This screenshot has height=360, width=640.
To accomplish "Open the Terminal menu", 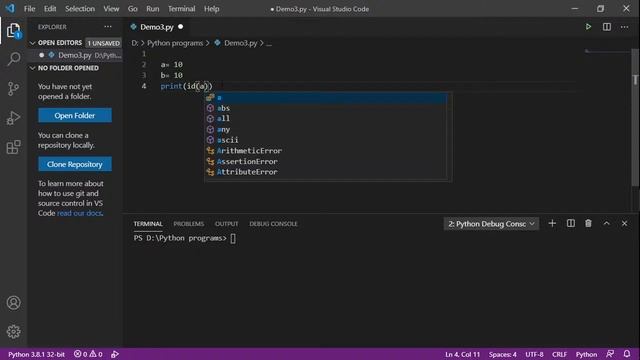I will 182,9.
